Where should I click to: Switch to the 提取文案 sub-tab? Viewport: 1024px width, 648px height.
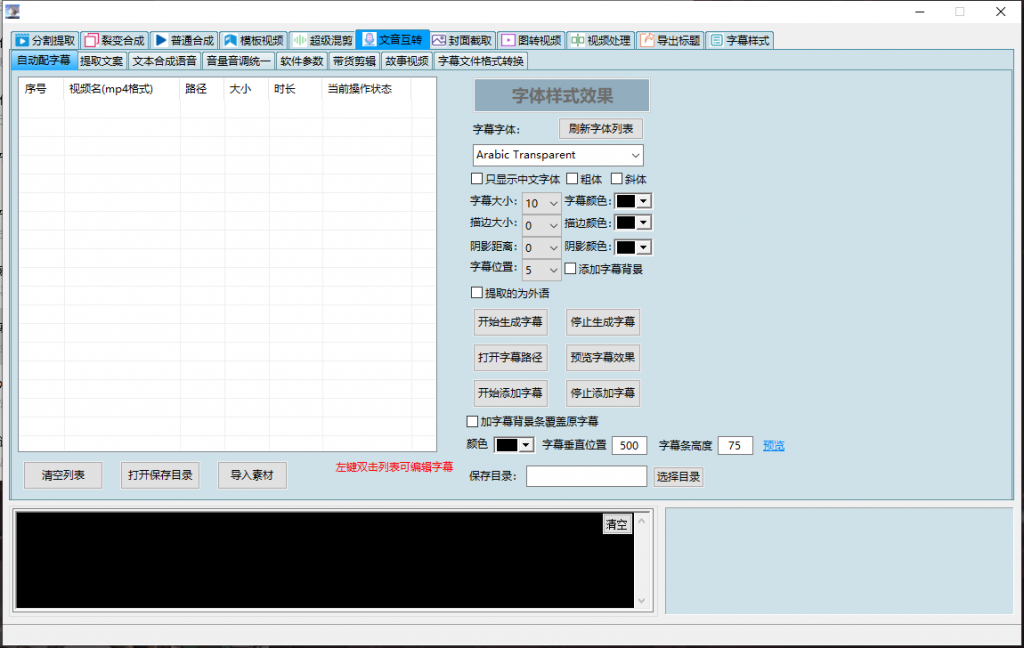(x=101, y=61)
